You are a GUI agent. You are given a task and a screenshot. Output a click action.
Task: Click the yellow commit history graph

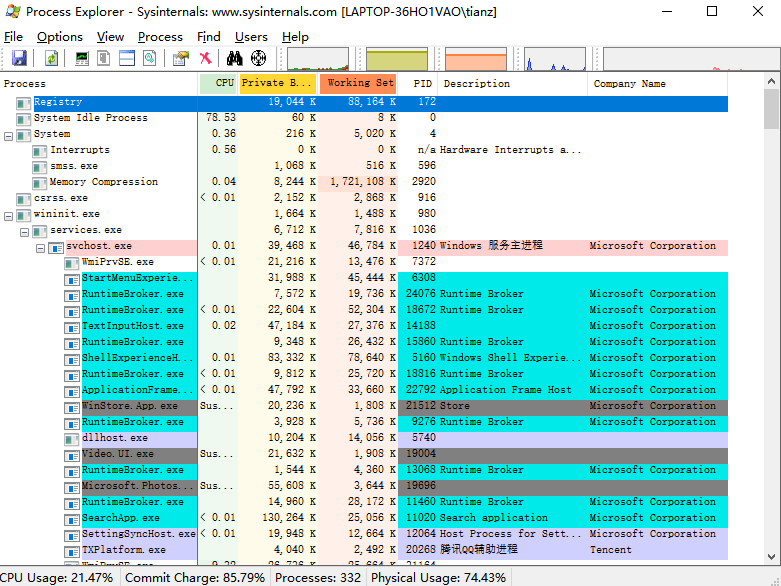pyautogui.click(x=397, y=59)
